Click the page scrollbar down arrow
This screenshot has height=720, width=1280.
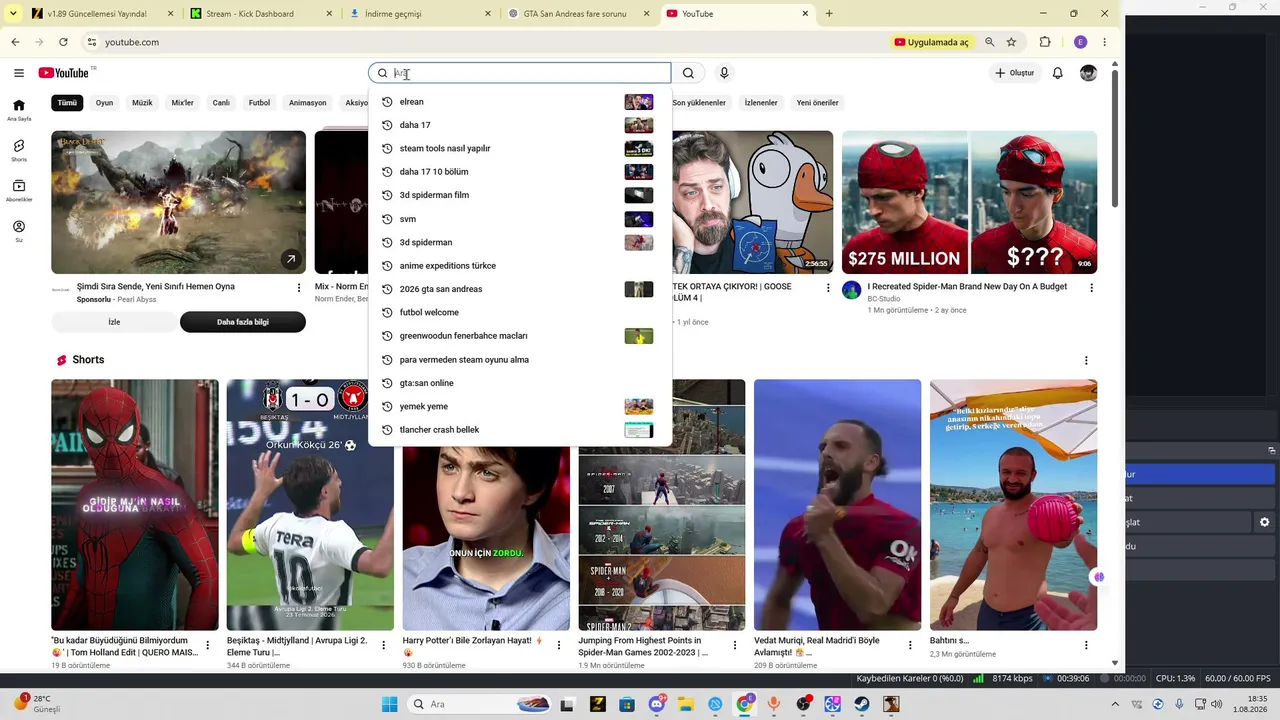pyautogui.click(x=1115, y=663)
